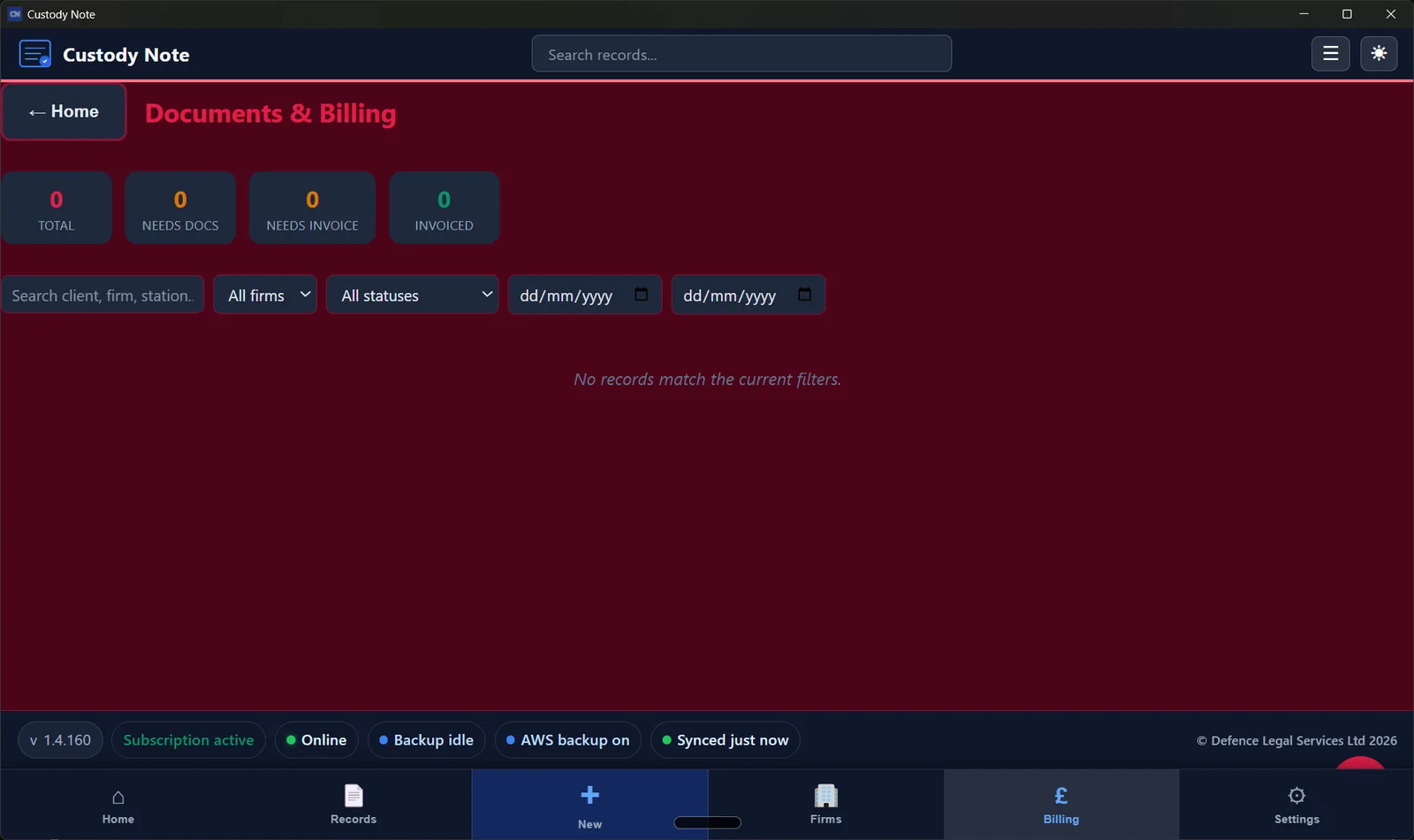Click the Search records field

(741, 54)
